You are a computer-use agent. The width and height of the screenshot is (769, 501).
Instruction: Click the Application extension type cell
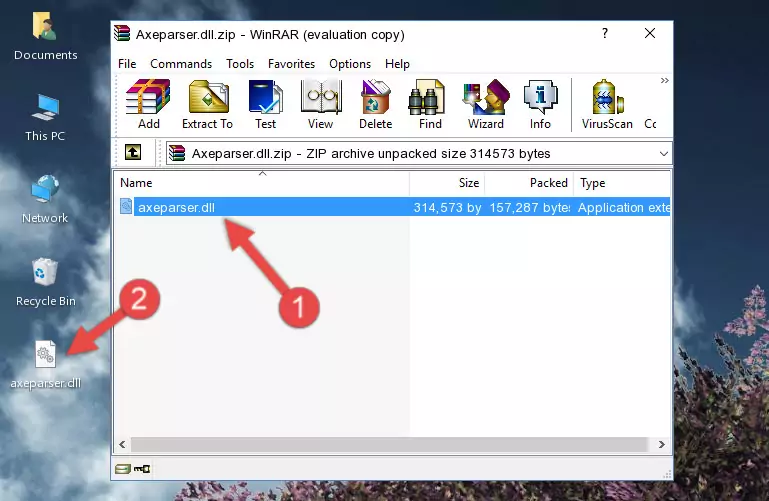coord(624,207)
